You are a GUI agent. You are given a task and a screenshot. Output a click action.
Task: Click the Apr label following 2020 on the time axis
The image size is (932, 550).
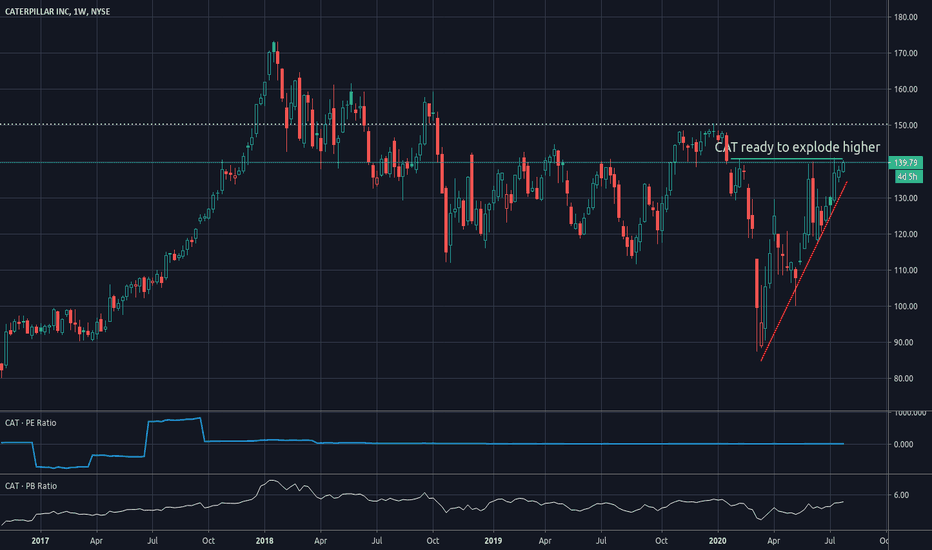click(773, 541)
